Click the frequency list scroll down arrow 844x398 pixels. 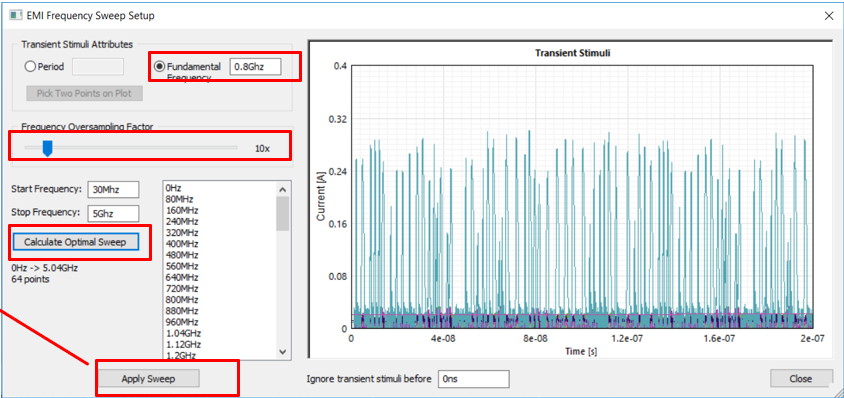283,351
